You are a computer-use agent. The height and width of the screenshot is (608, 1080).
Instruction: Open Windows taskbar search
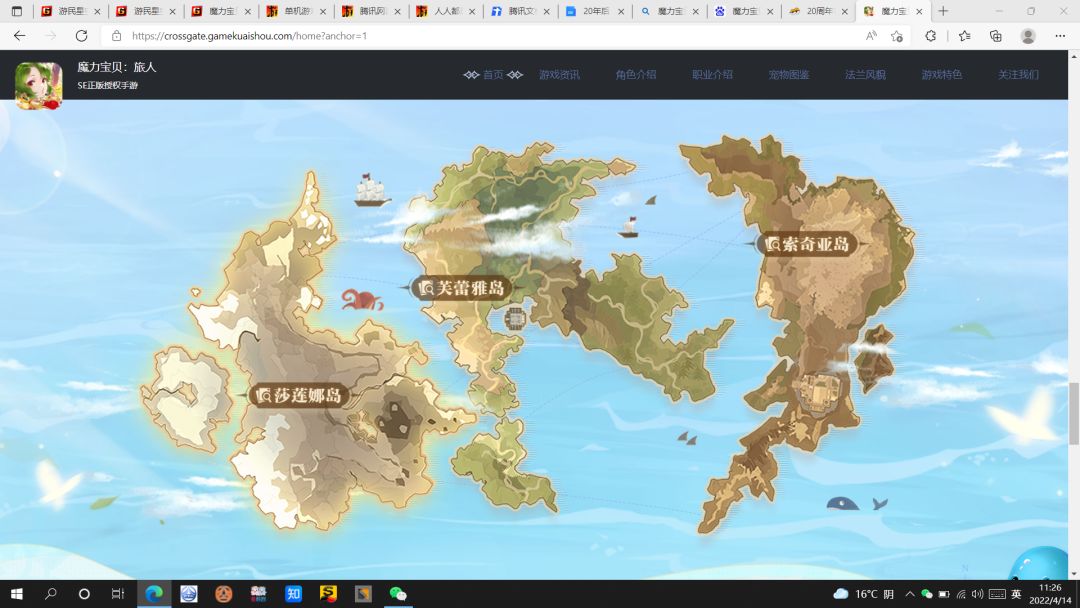pyautogui.click(x=50, y=594)
